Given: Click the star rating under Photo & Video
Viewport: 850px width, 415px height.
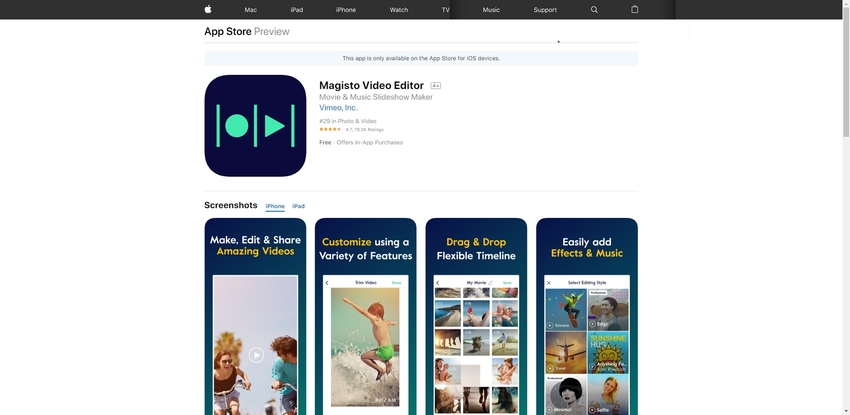Looking at the screenshot, I should [x=330, y=129].
